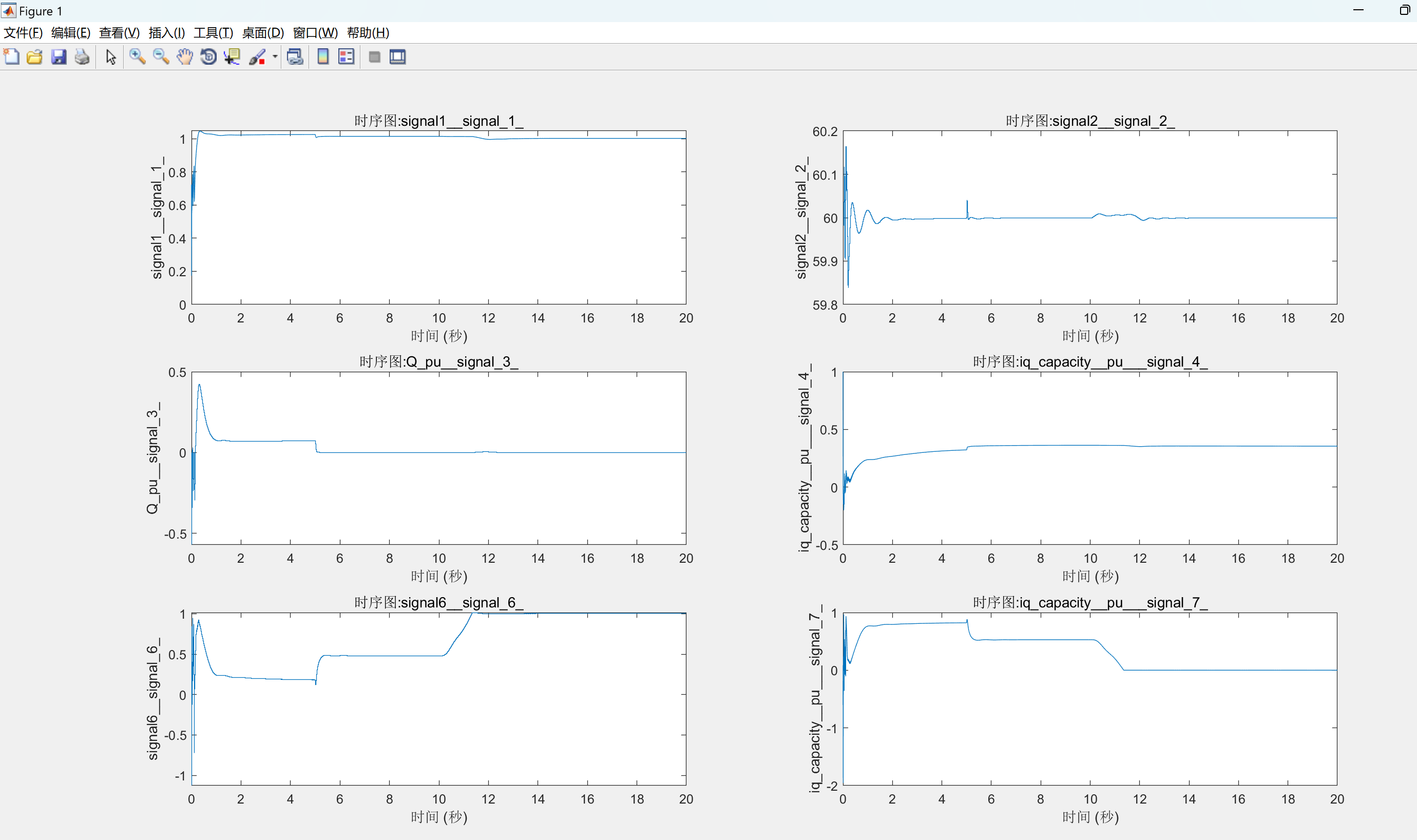This screenshot has width=1417, height=840.
Task: Click the Show Plot Tools button
Action: (398, 56)
